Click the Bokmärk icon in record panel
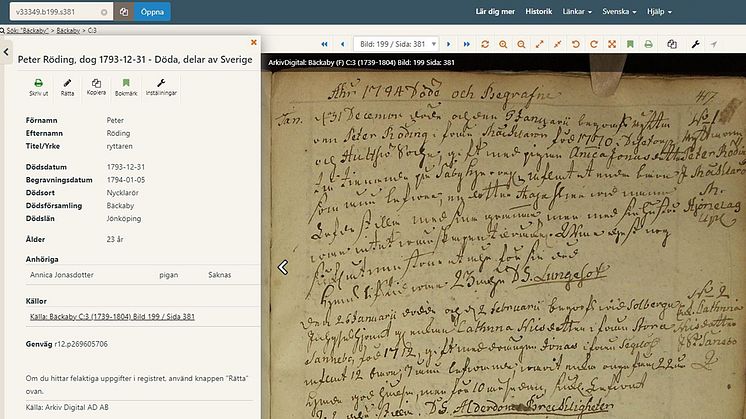 [126, 87]
